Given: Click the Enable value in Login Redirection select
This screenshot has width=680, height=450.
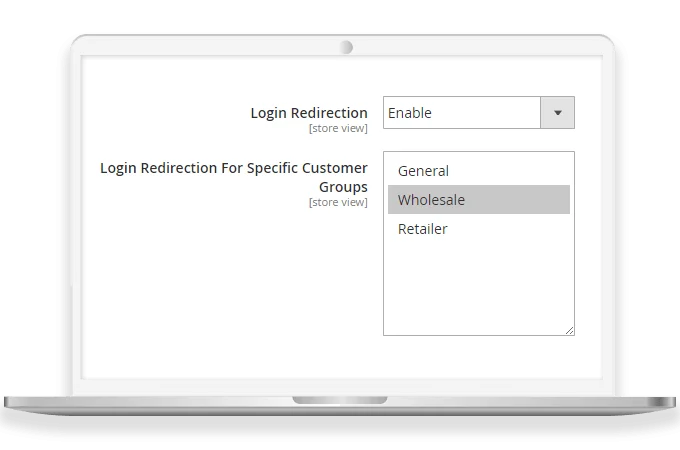Looking at the screenshot, I should (x=410, y=113).
